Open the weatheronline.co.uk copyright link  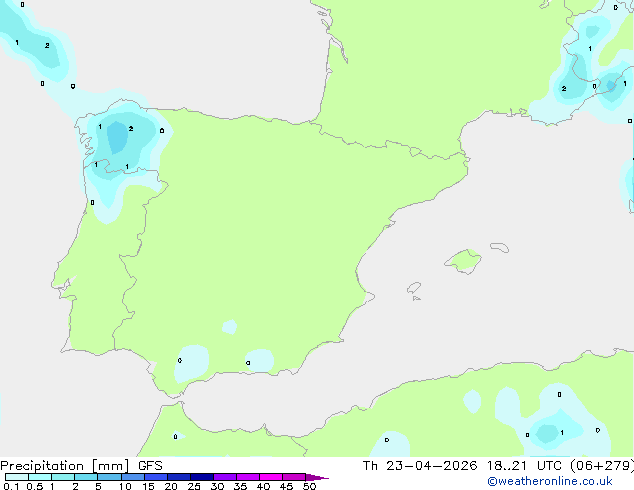pos(550,481)
